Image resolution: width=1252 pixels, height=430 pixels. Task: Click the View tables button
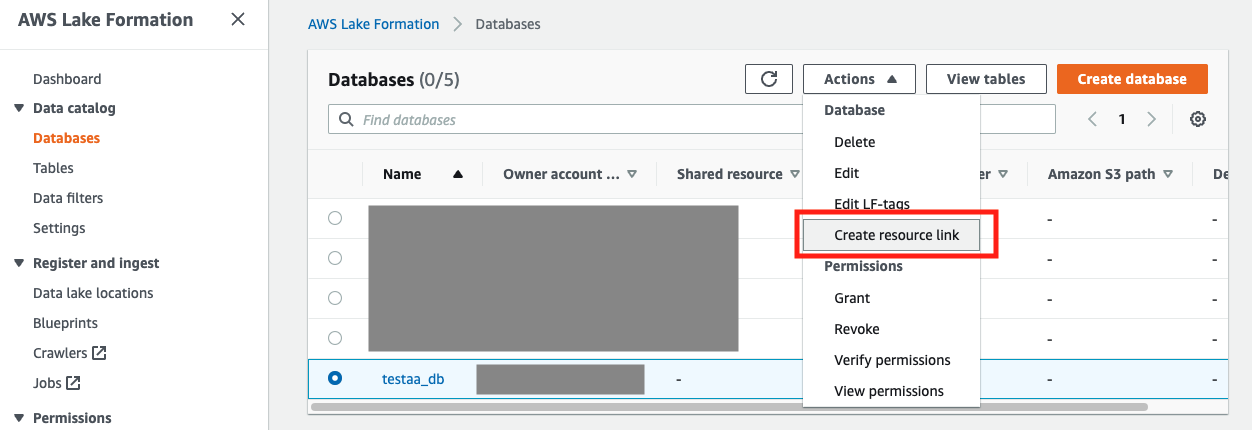tap(985, 79)
